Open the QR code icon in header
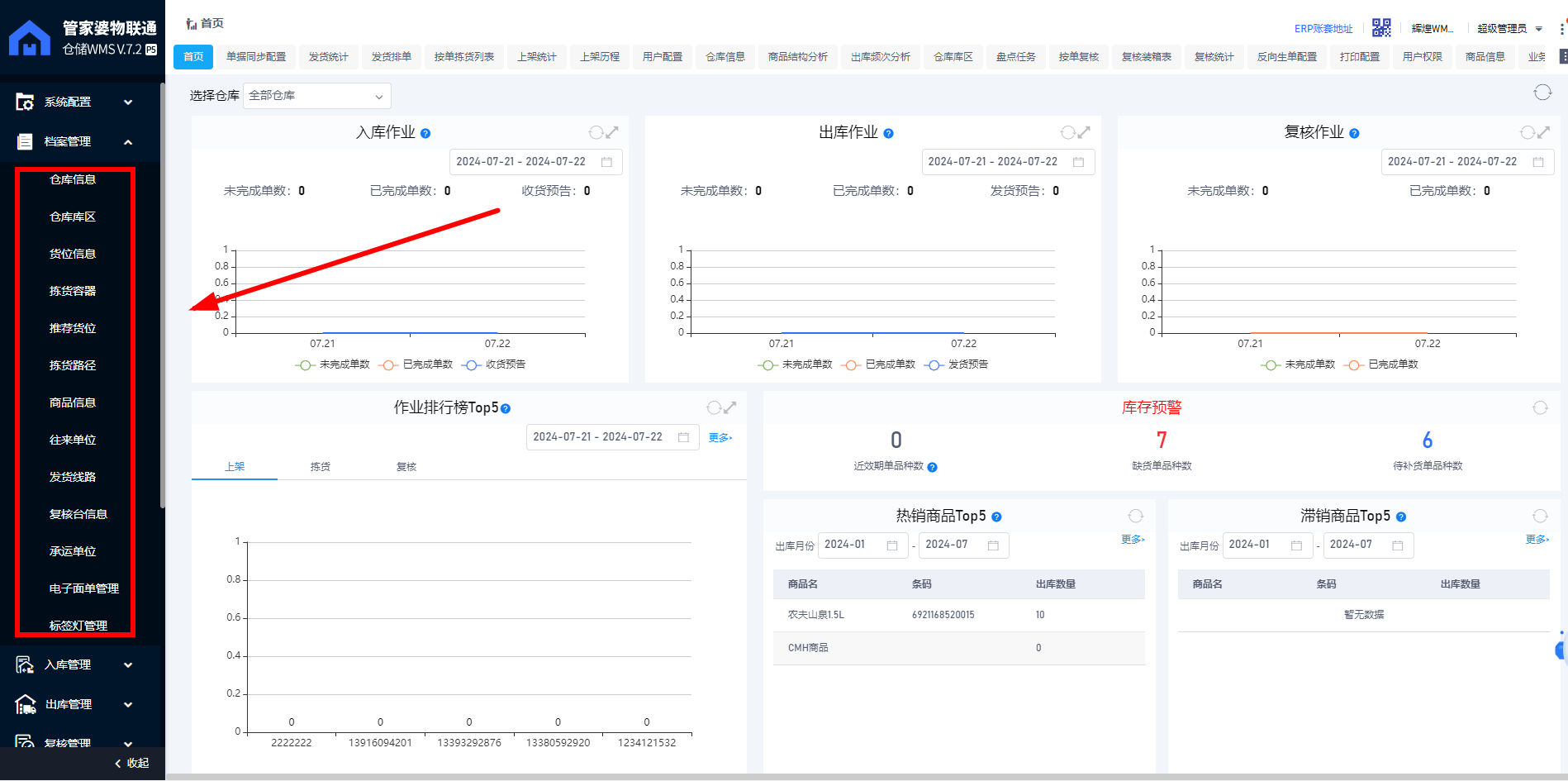 pos(1381,28)
